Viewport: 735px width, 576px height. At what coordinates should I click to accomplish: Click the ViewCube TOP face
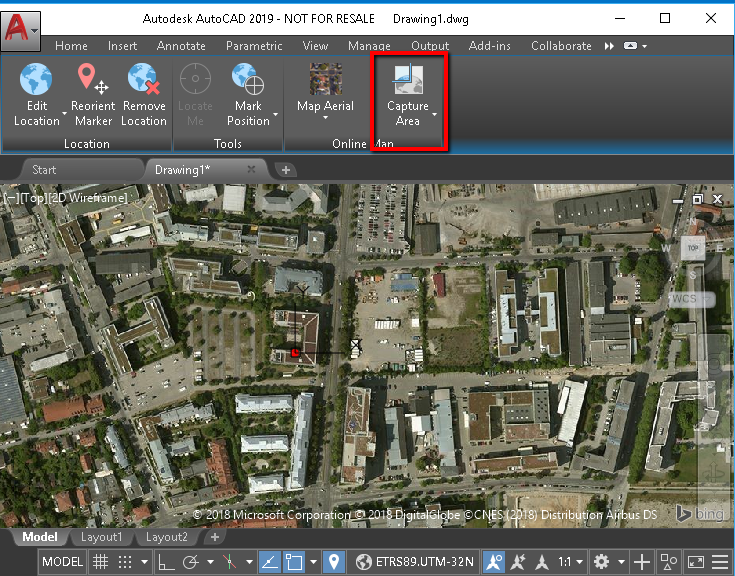[693, 248]
